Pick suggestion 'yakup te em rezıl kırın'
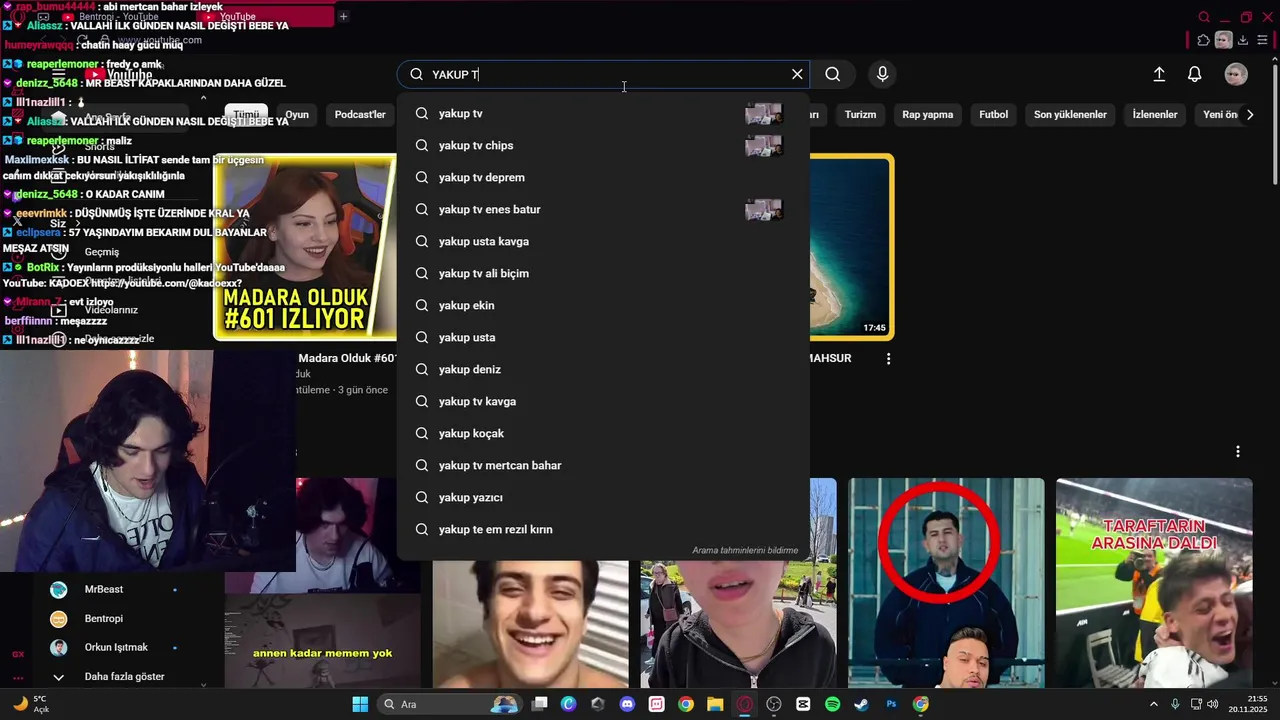This screenshot has width=1280, height=720. pyautogui.click(x=603, y=529)
